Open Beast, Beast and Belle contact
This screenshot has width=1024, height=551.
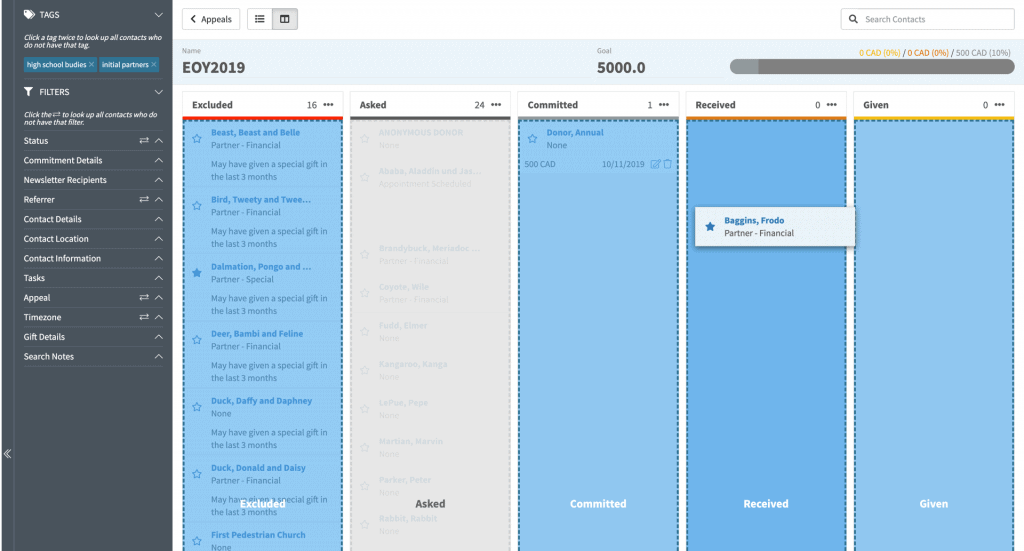(x=255, y=132)
